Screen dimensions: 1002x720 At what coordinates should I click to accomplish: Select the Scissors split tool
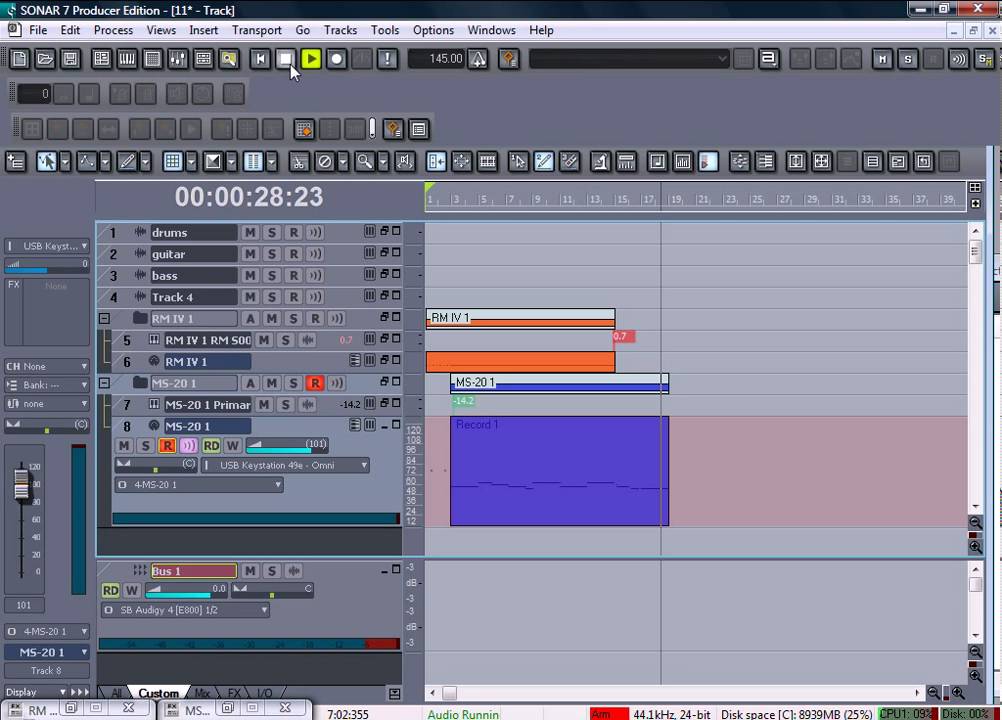click(298, 162)
